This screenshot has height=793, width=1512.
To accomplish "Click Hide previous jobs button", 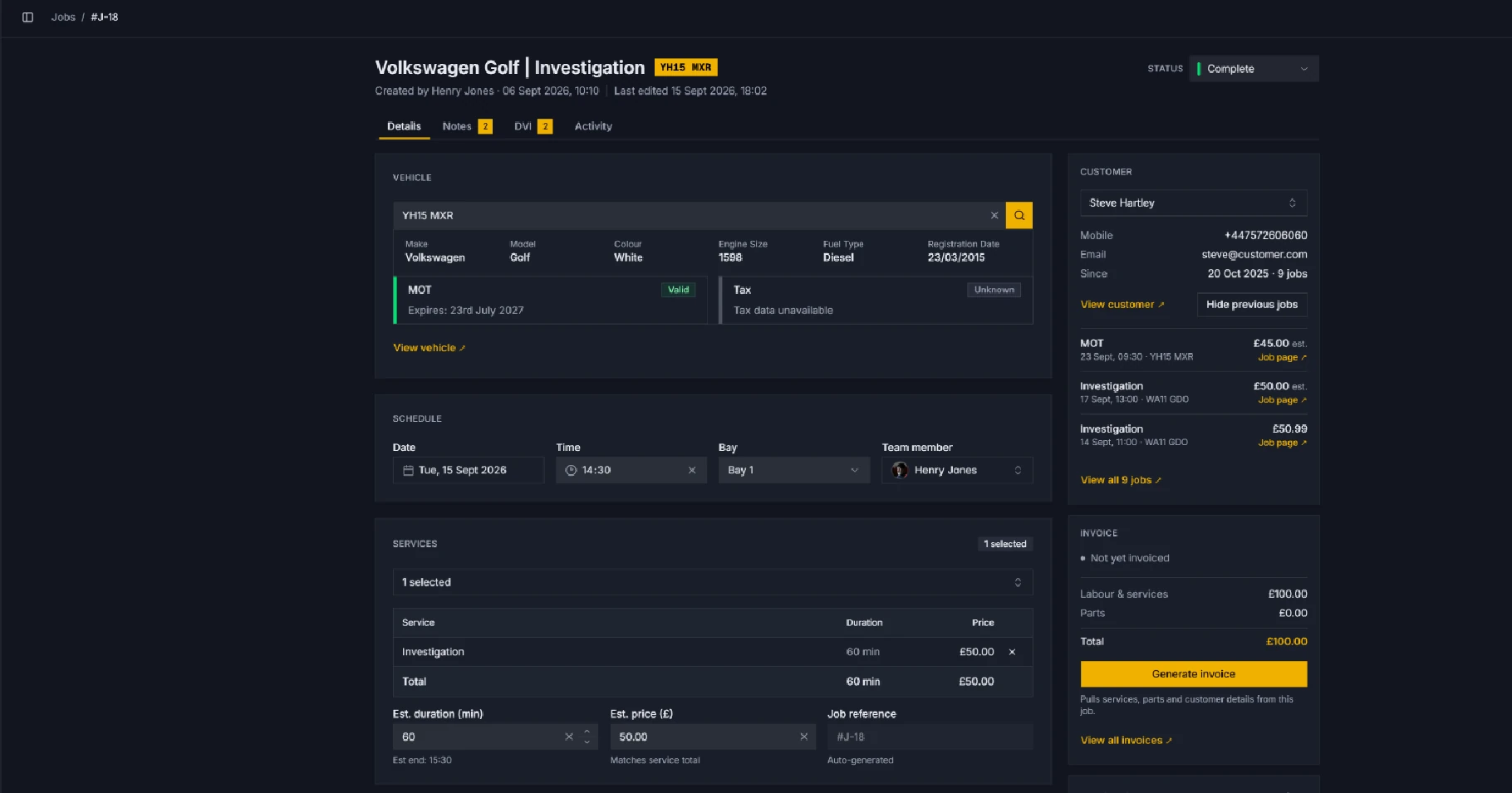I will (1251, 305).
